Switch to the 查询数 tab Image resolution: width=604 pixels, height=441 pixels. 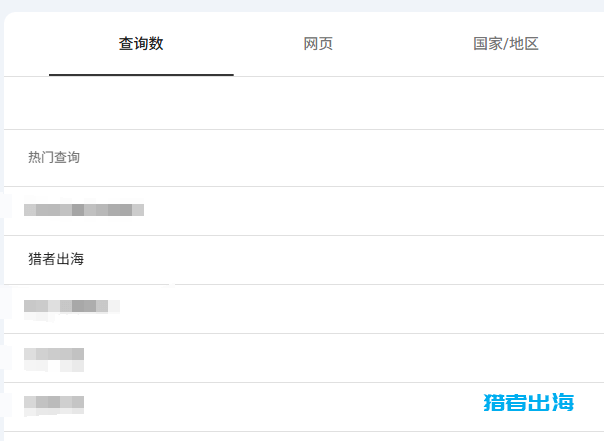[141, 44]
